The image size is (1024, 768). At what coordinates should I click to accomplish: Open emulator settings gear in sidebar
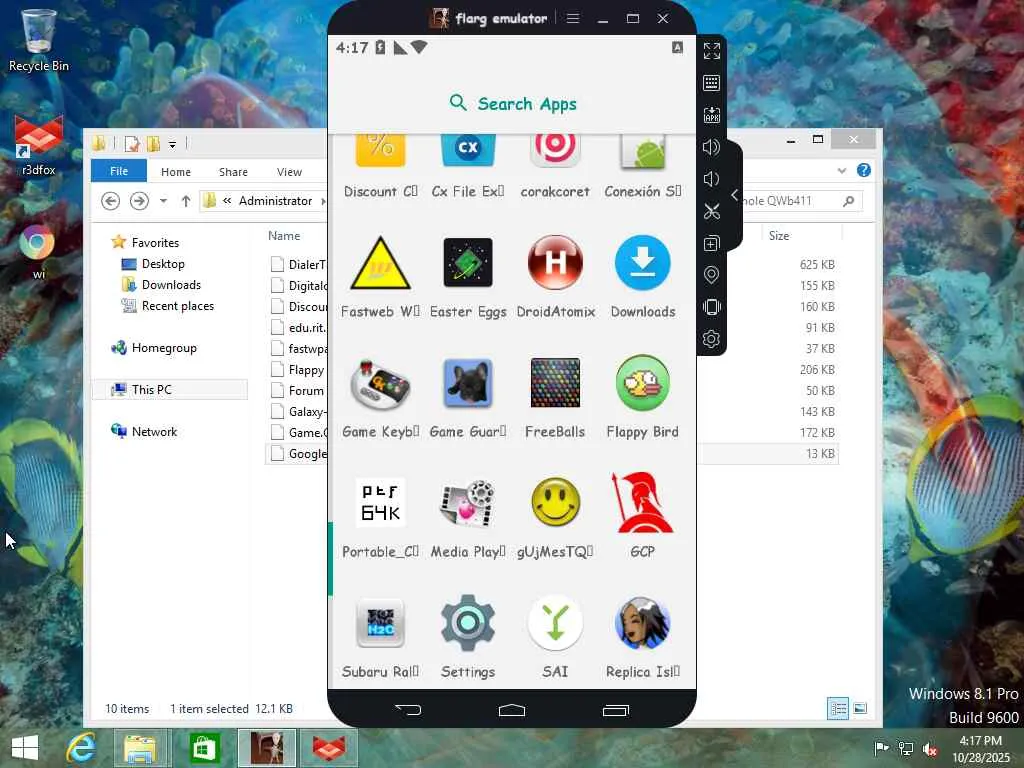[x=712, y=339]
